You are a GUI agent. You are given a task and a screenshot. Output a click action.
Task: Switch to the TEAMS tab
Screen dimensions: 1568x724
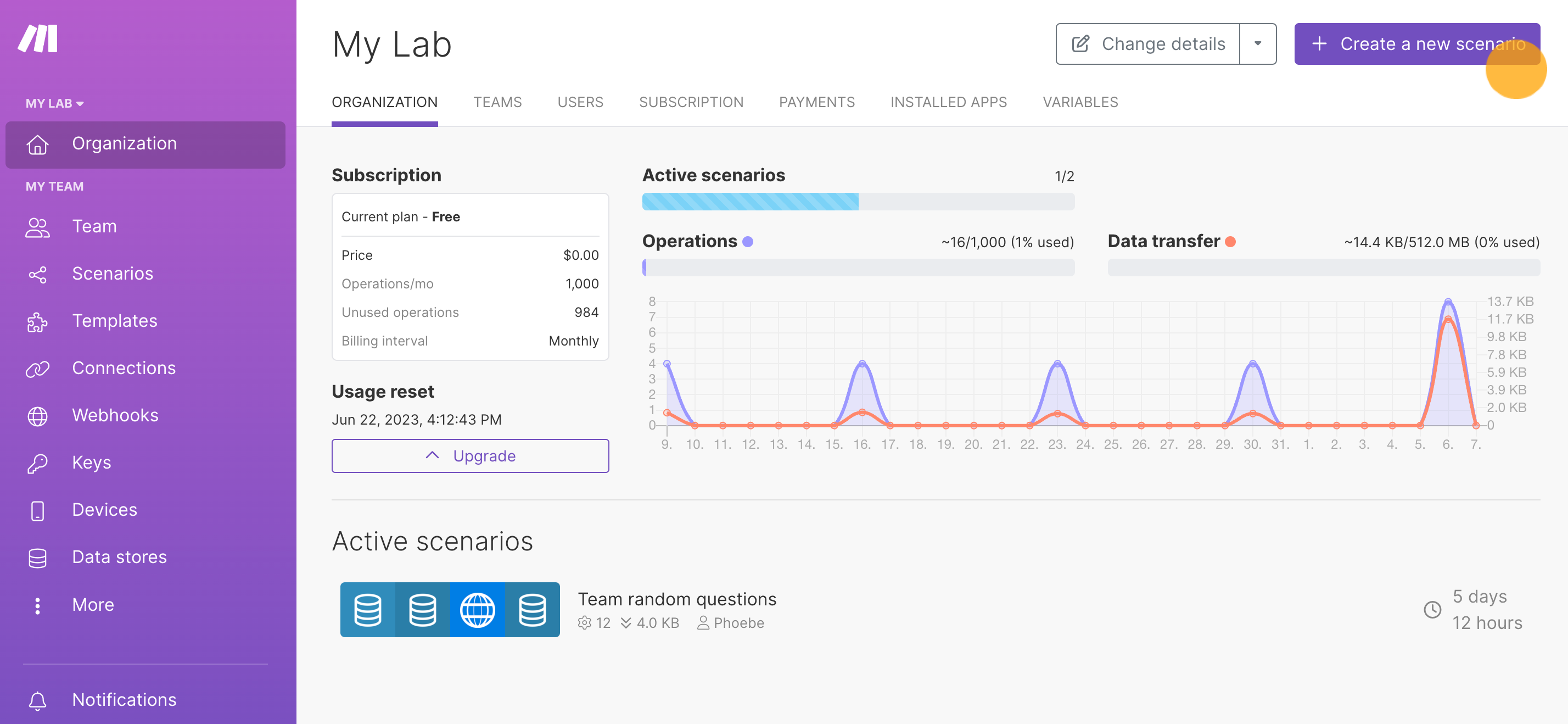[x=497, y=102]
